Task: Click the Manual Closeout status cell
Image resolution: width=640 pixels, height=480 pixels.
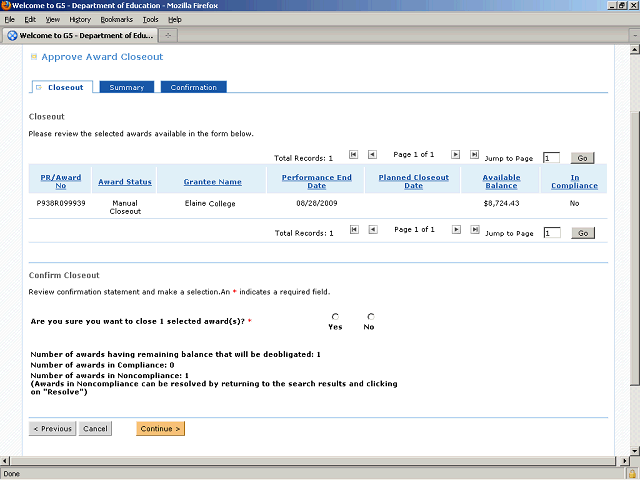Action: pos(125,207)
